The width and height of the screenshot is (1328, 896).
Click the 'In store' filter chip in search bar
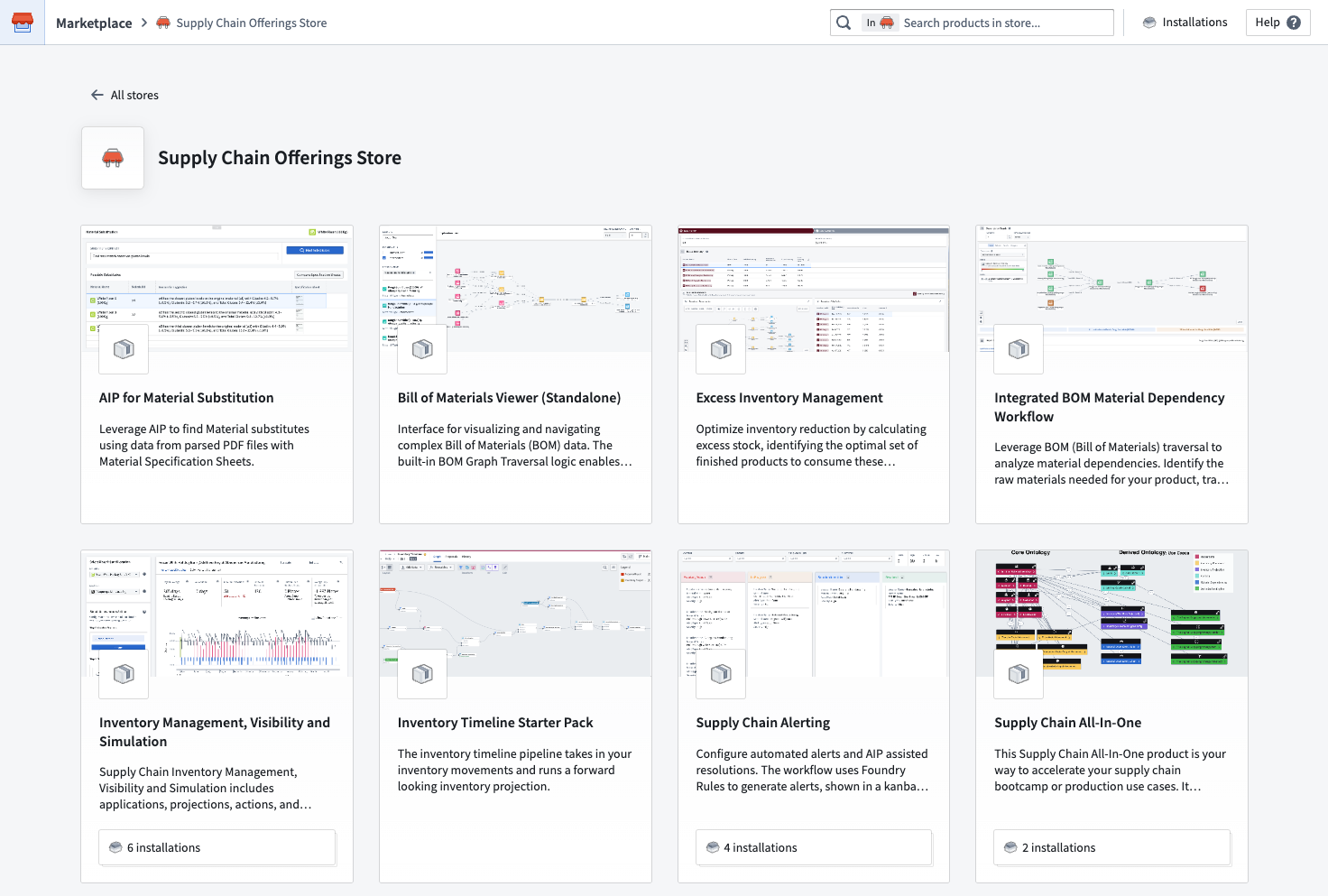pyautogui.click(x=880, y=23)
